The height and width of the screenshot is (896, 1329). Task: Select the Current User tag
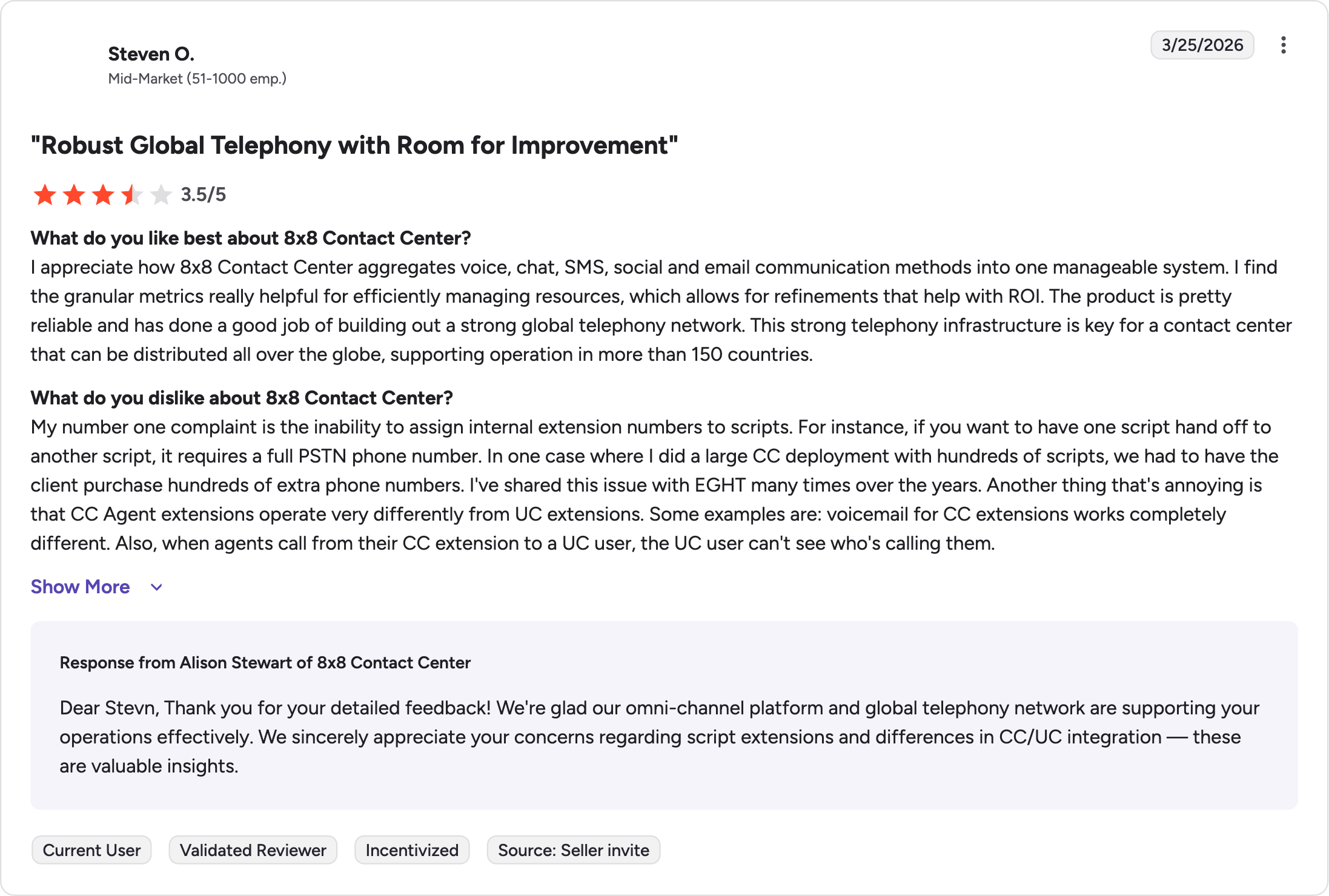[x=91, y=850]
